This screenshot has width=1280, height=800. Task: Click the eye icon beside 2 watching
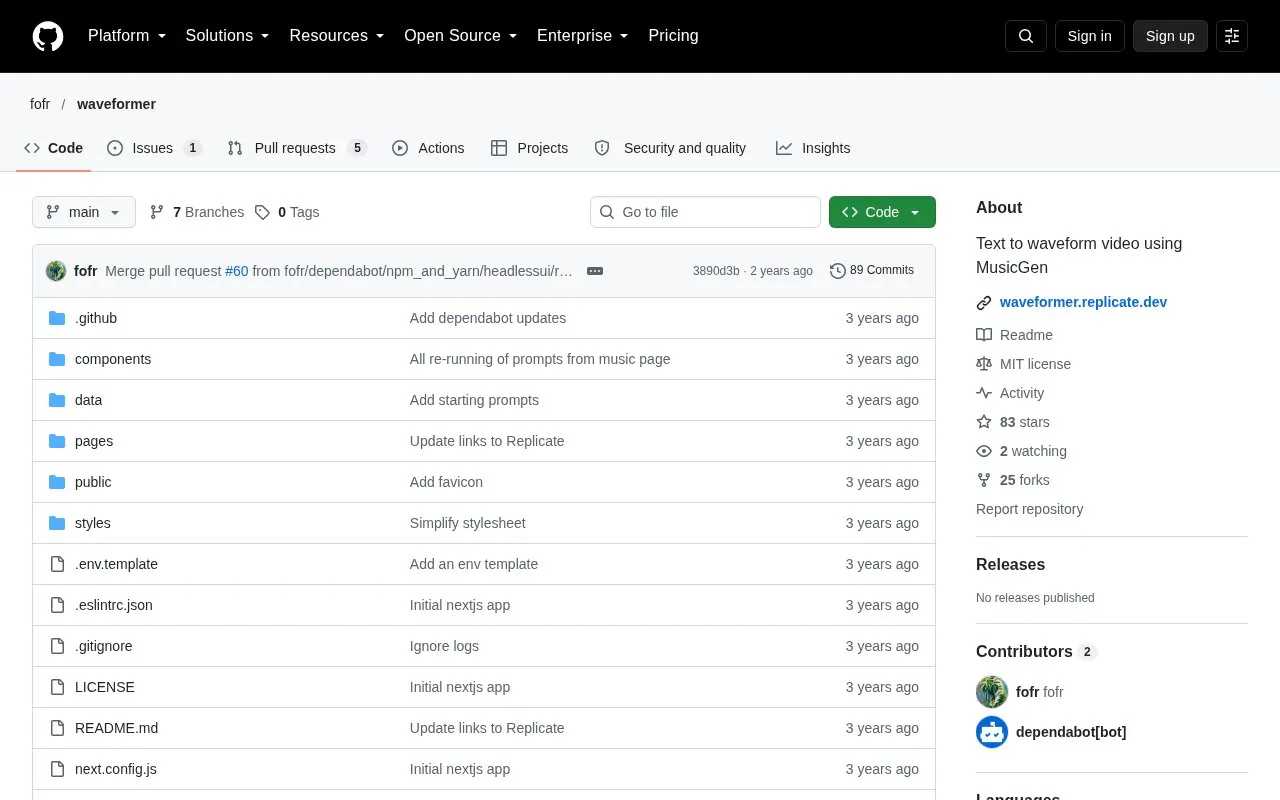(x=984, y=451)
